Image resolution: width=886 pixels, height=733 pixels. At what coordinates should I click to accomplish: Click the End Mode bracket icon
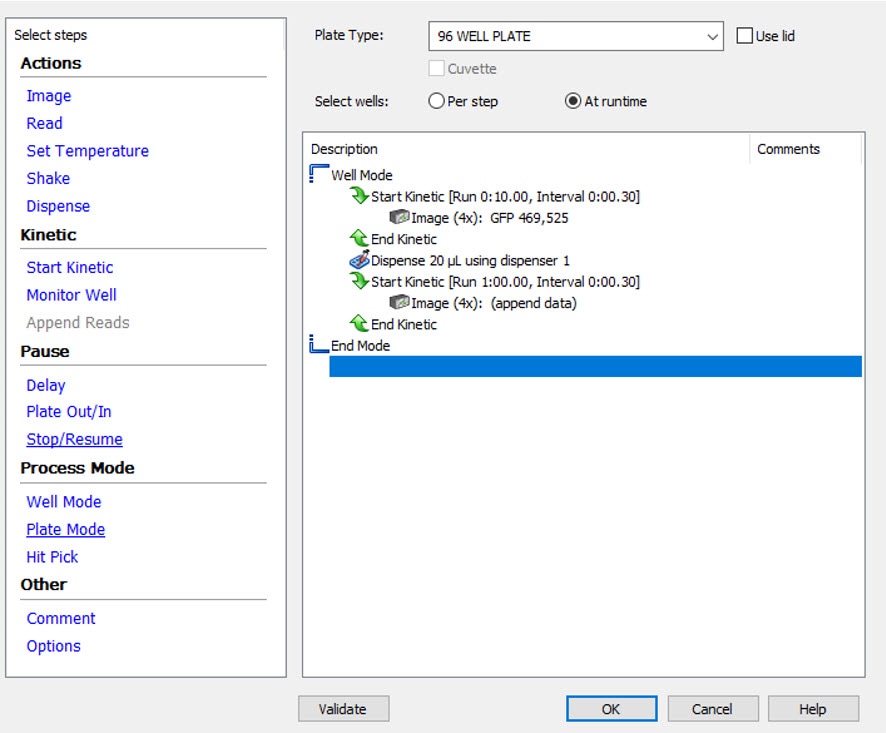319,345
